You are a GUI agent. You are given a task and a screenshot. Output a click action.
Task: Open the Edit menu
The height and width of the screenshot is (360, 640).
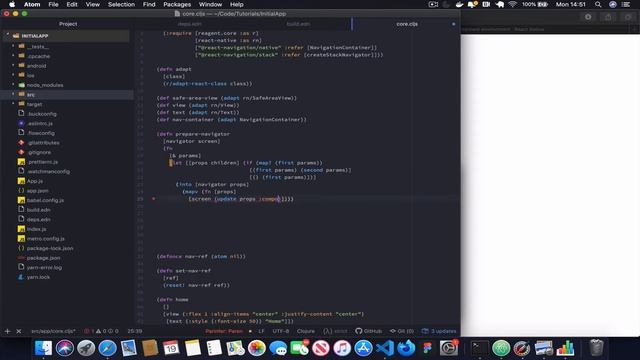[x=72, y=4]
